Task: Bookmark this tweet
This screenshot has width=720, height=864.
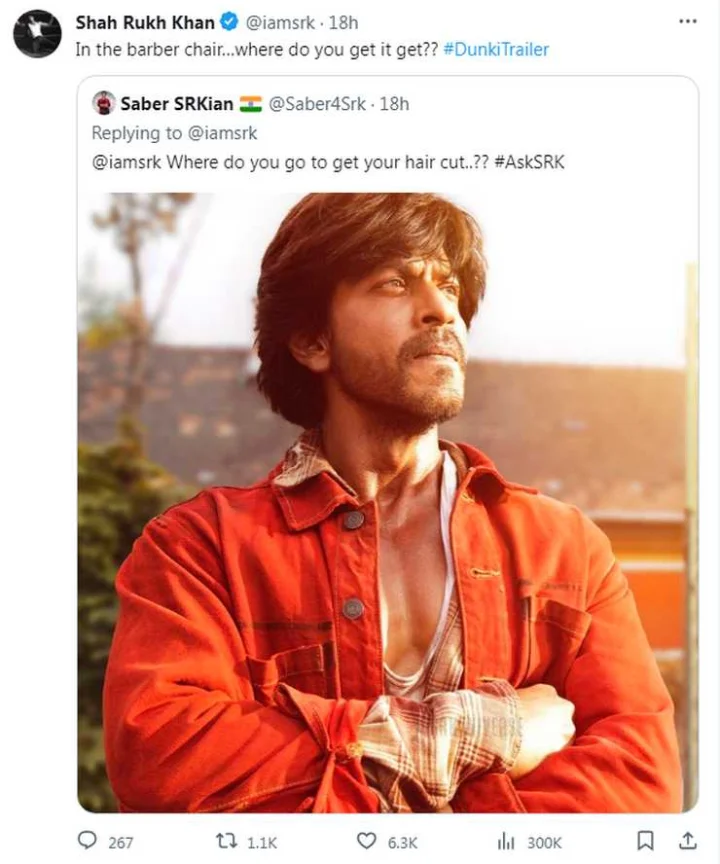Action: click(x=645, y=841)
